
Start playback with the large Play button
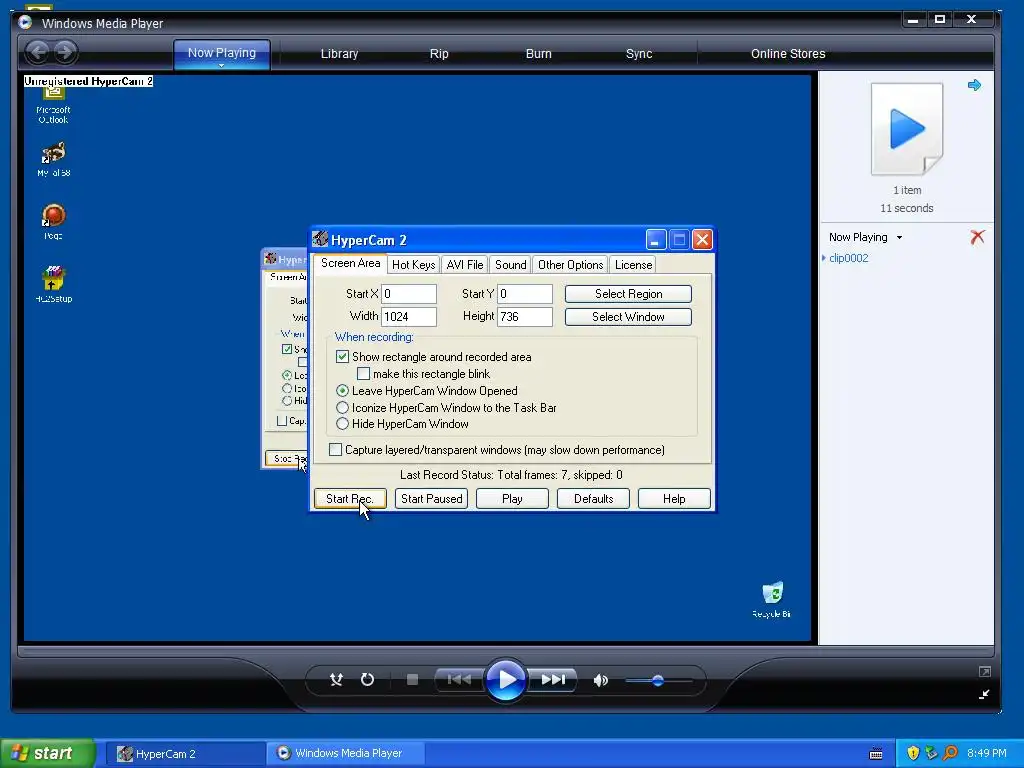click(505, 680)
